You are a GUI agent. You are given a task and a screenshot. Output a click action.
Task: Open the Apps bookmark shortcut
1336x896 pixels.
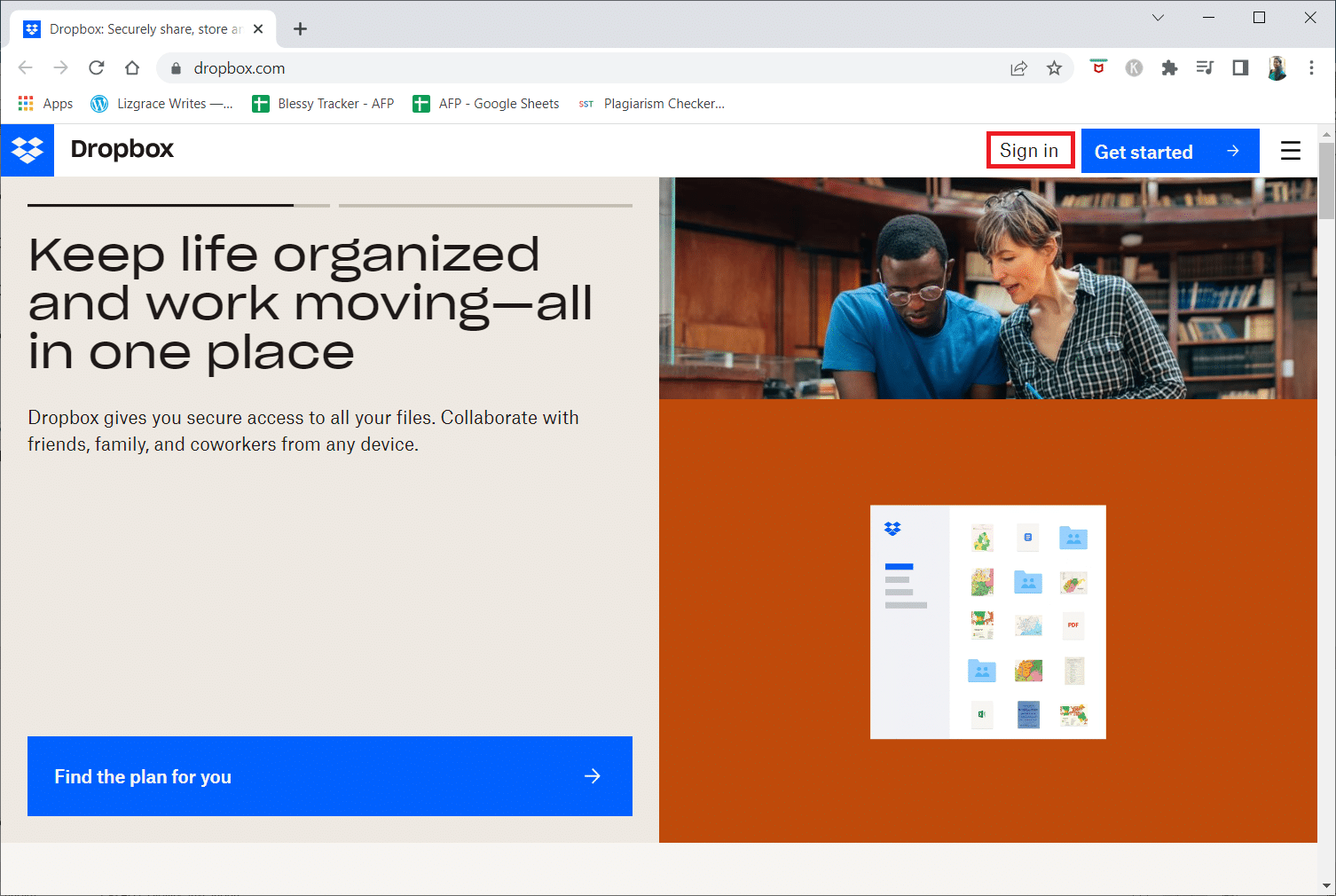click(45, 104)
